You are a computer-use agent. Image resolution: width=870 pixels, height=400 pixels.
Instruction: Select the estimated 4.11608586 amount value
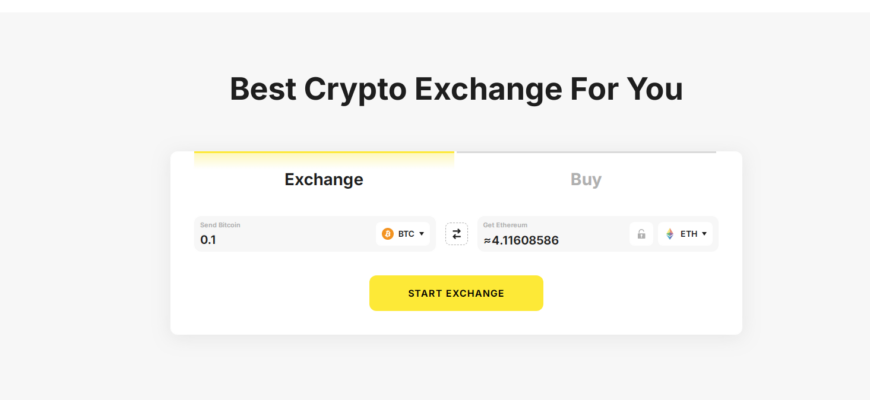tap(520, 240)
